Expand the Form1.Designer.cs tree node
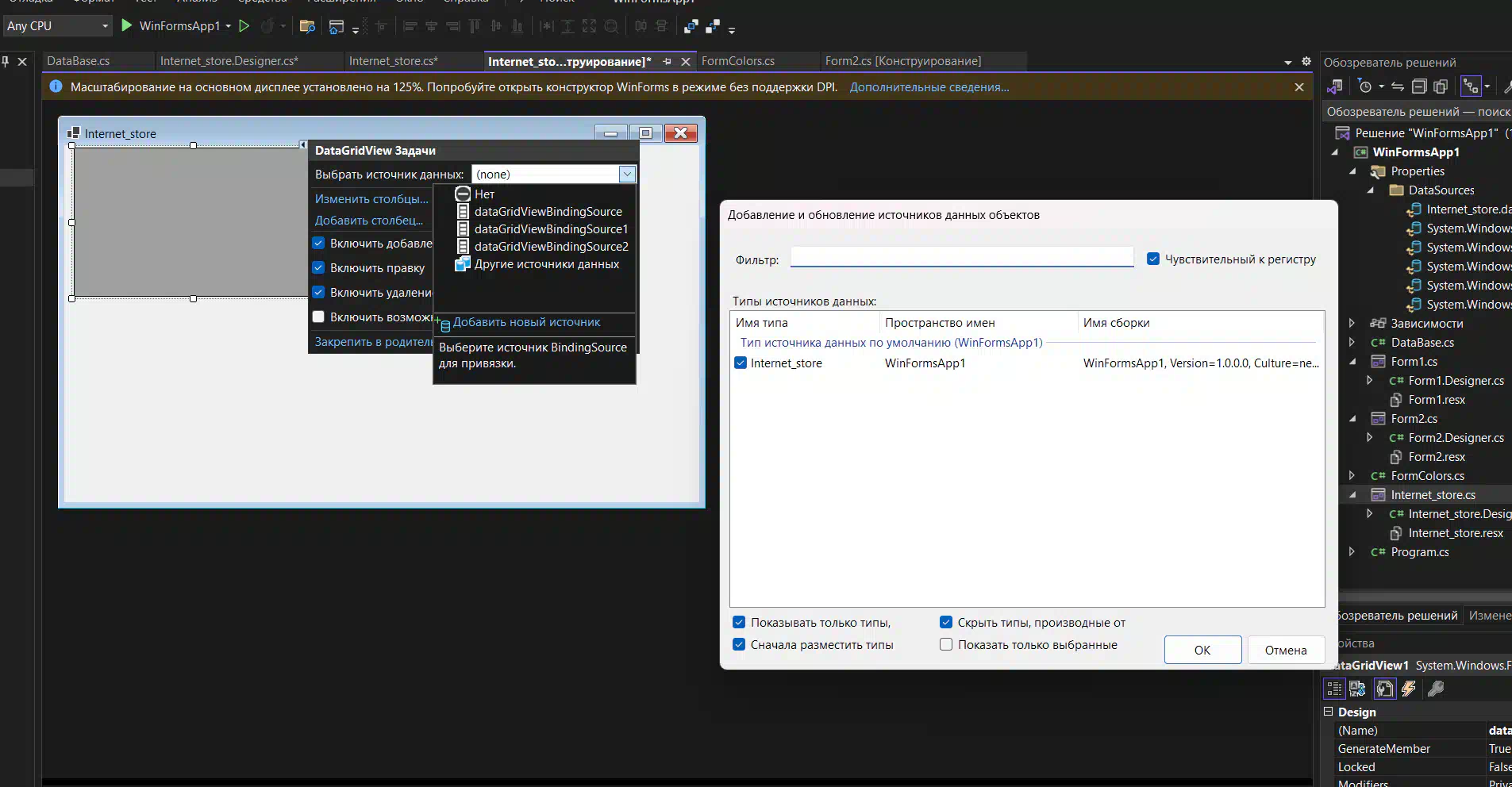This screenshot has width=1512, height=787. pyautogui.click(x=1370, y=381)
